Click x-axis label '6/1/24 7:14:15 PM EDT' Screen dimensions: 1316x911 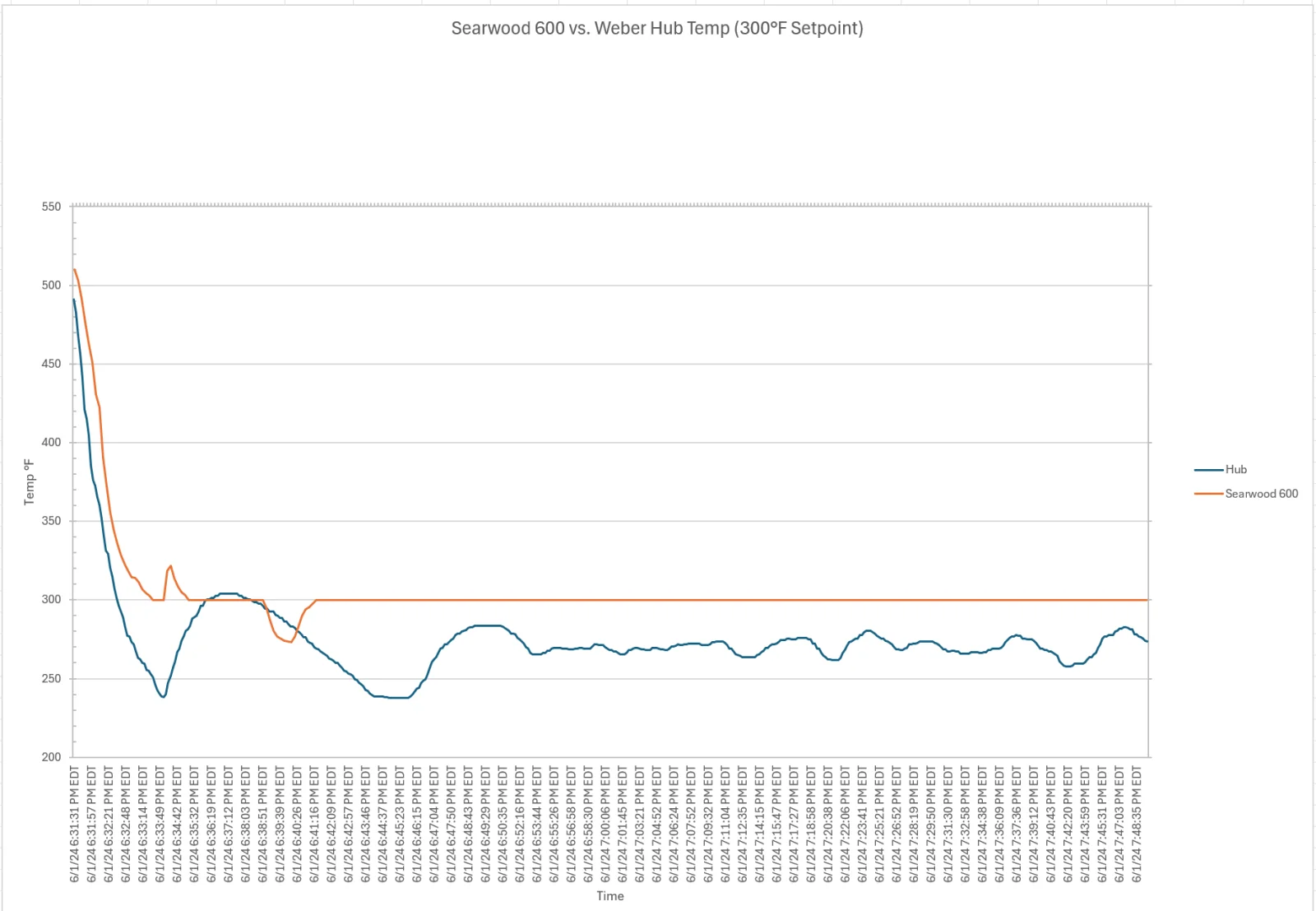[760, 825]
